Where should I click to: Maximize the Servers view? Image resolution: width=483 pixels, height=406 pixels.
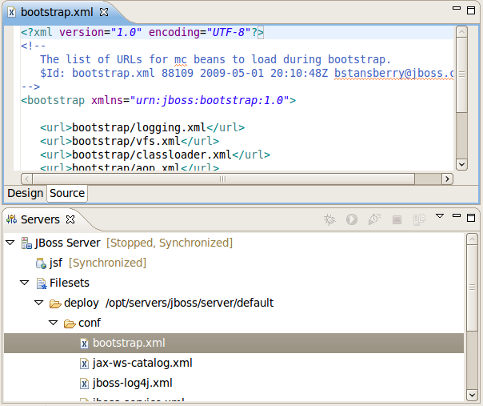pyautogui.click(x=471, y=218)
